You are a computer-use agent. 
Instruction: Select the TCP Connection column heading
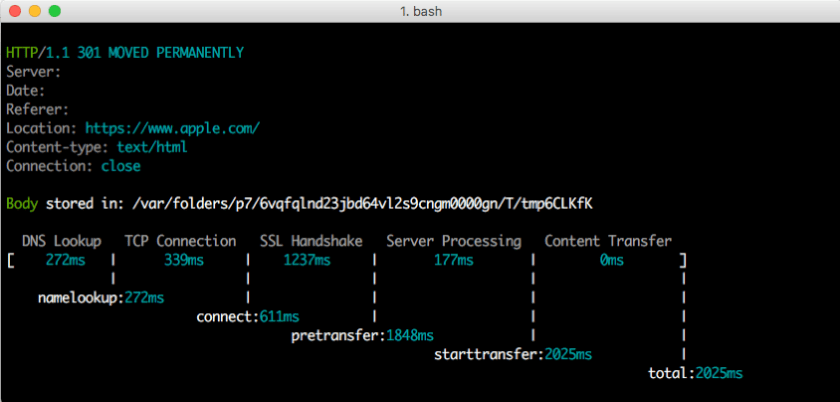[180, 241]
